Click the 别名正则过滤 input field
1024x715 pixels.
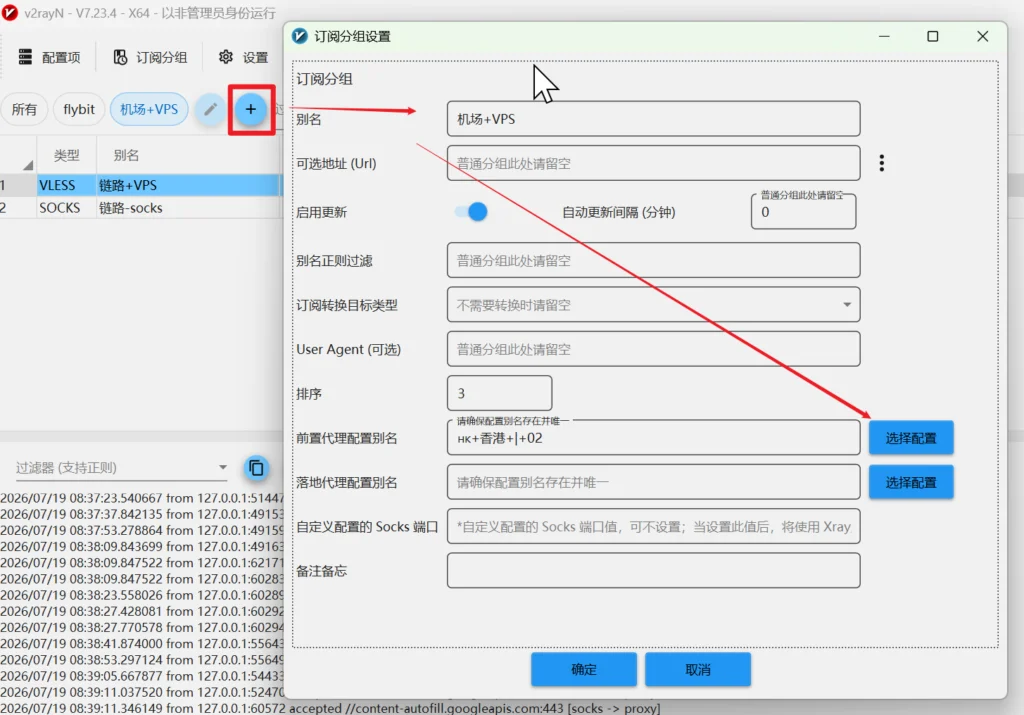pyautogui.click(x=653, y=261)
